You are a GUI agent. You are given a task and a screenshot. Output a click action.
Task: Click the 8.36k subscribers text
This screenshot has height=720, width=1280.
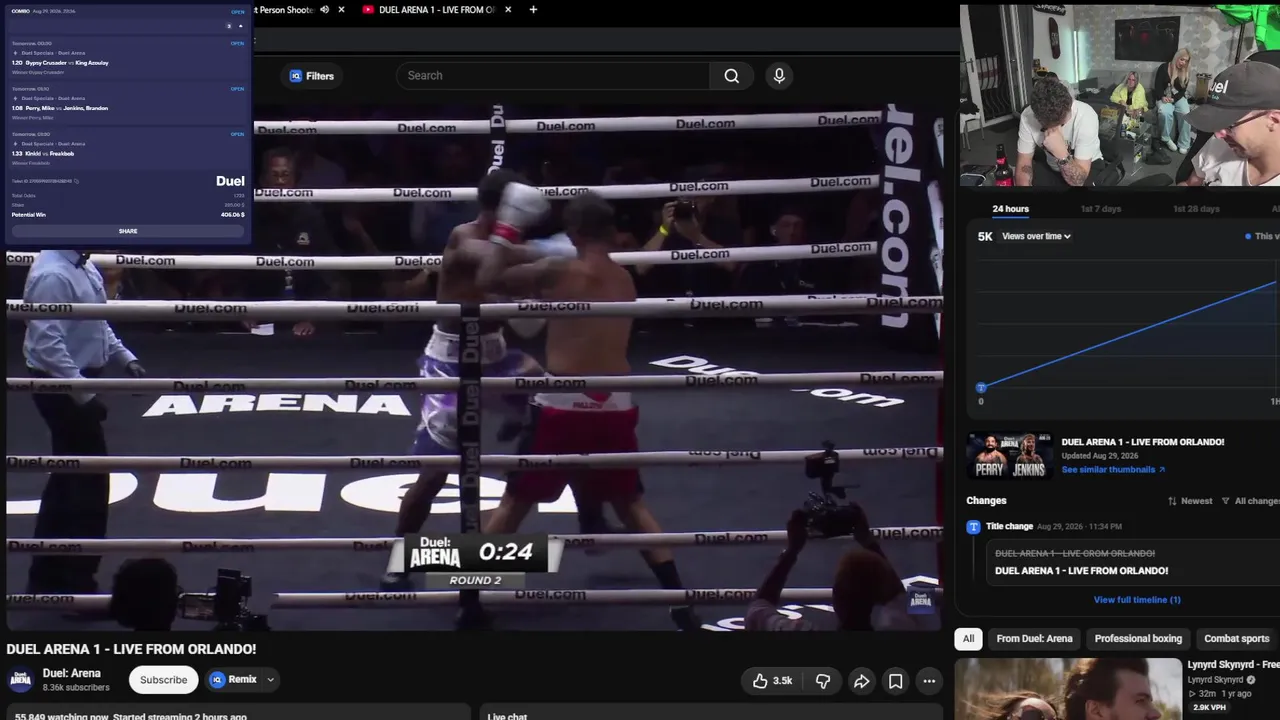[x=76, y=688]
